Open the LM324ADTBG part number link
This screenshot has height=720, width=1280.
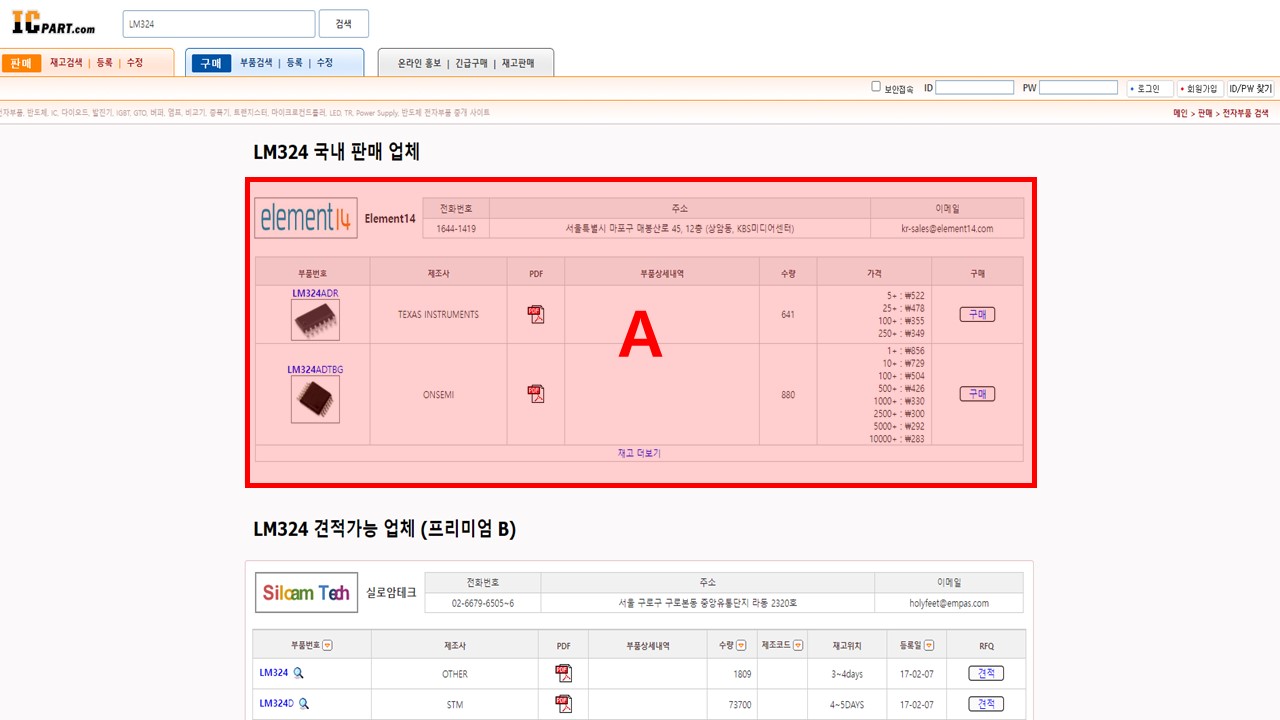pos(315,370)
